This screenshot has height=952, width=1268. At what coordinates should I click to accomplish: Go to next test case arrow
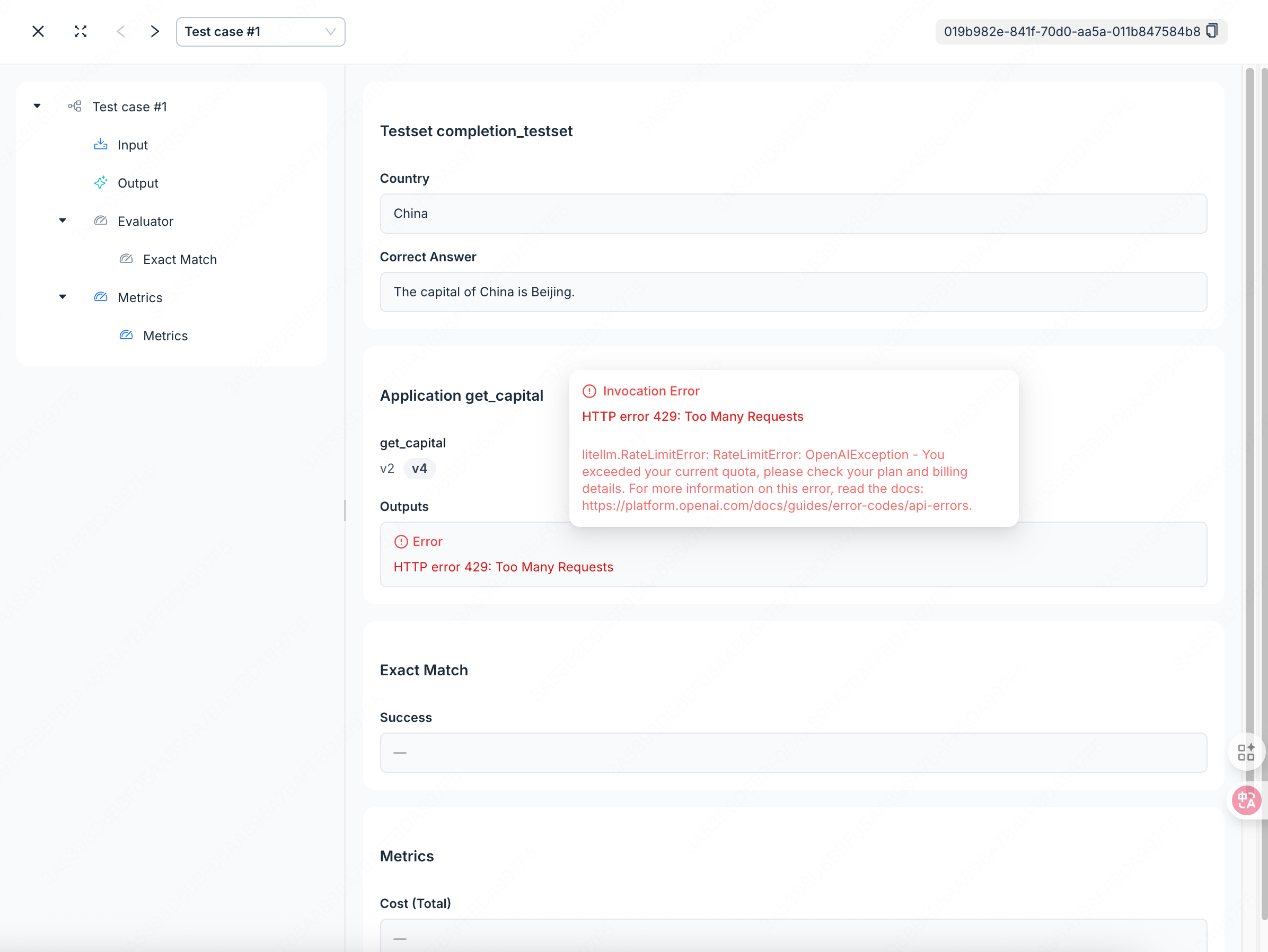point(155,31)
